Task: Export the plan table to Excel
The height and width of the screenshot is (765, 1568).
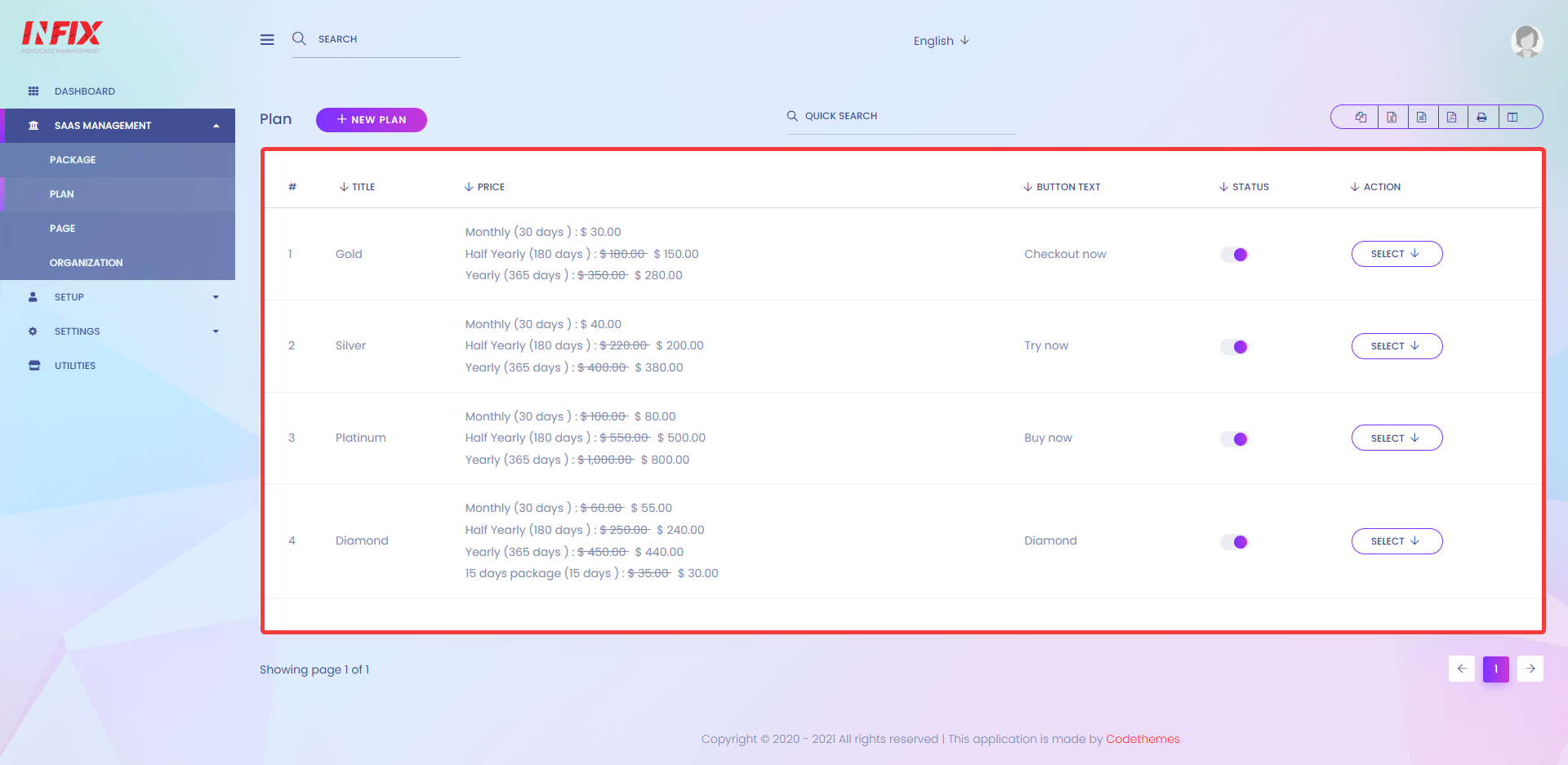Action: pyautogui.click(x=1392, y=117)
